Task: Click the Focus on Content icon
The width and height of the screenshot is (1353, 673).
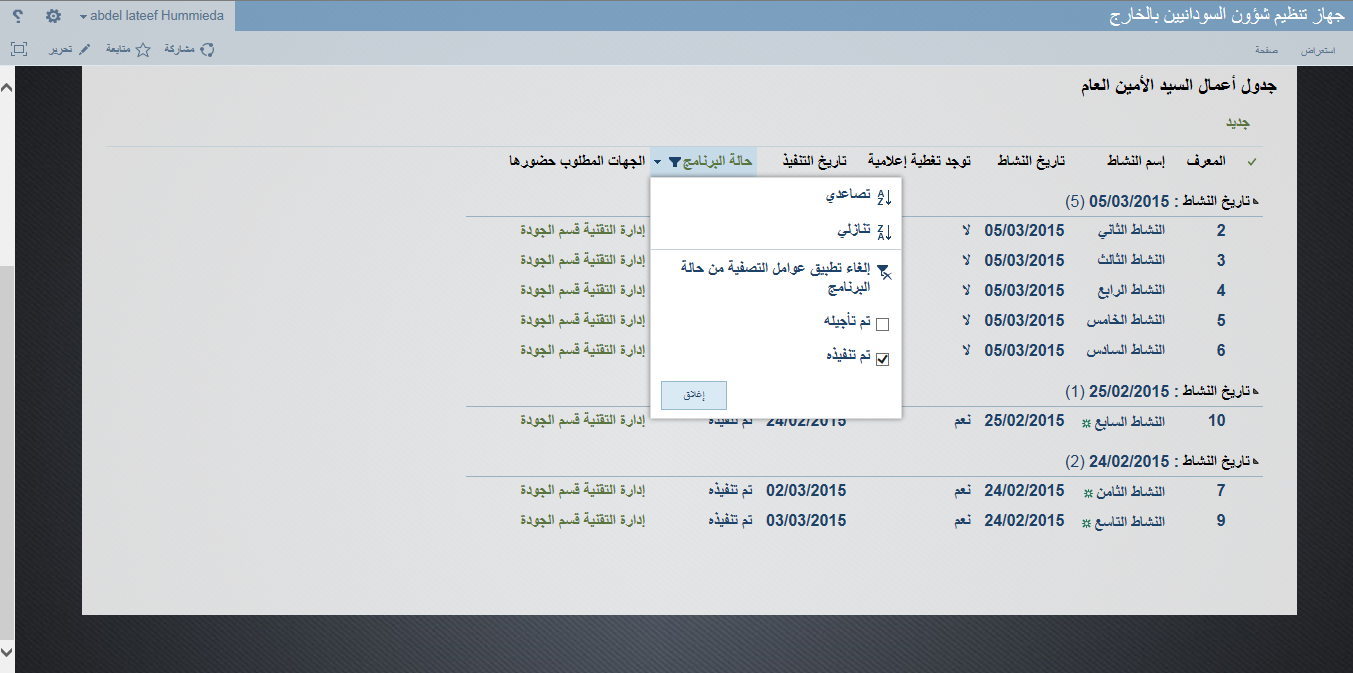Action: [x=19, y=49]
